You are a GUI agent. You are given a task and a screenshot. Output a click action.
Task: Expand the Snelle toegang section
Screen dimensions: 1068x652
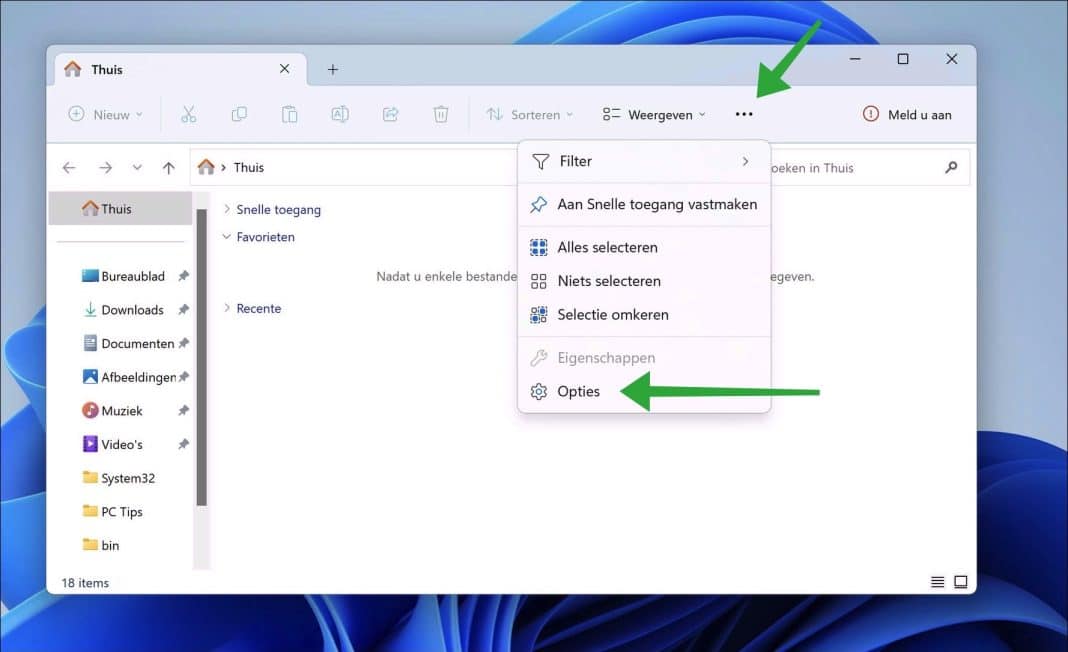tap(227, 209)
